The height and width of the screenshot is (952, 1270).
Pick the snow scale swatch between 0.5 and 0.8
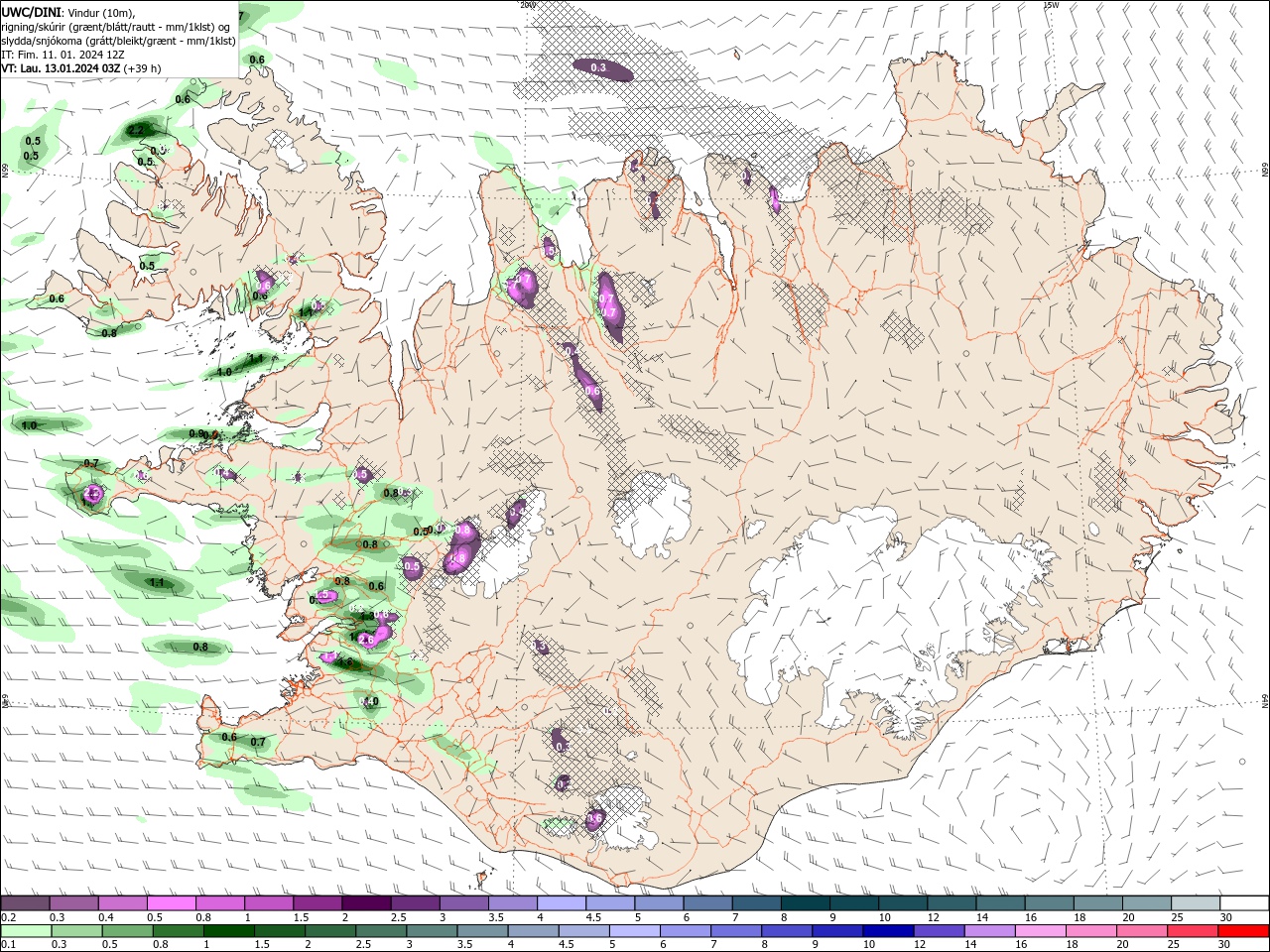(171, 903)
